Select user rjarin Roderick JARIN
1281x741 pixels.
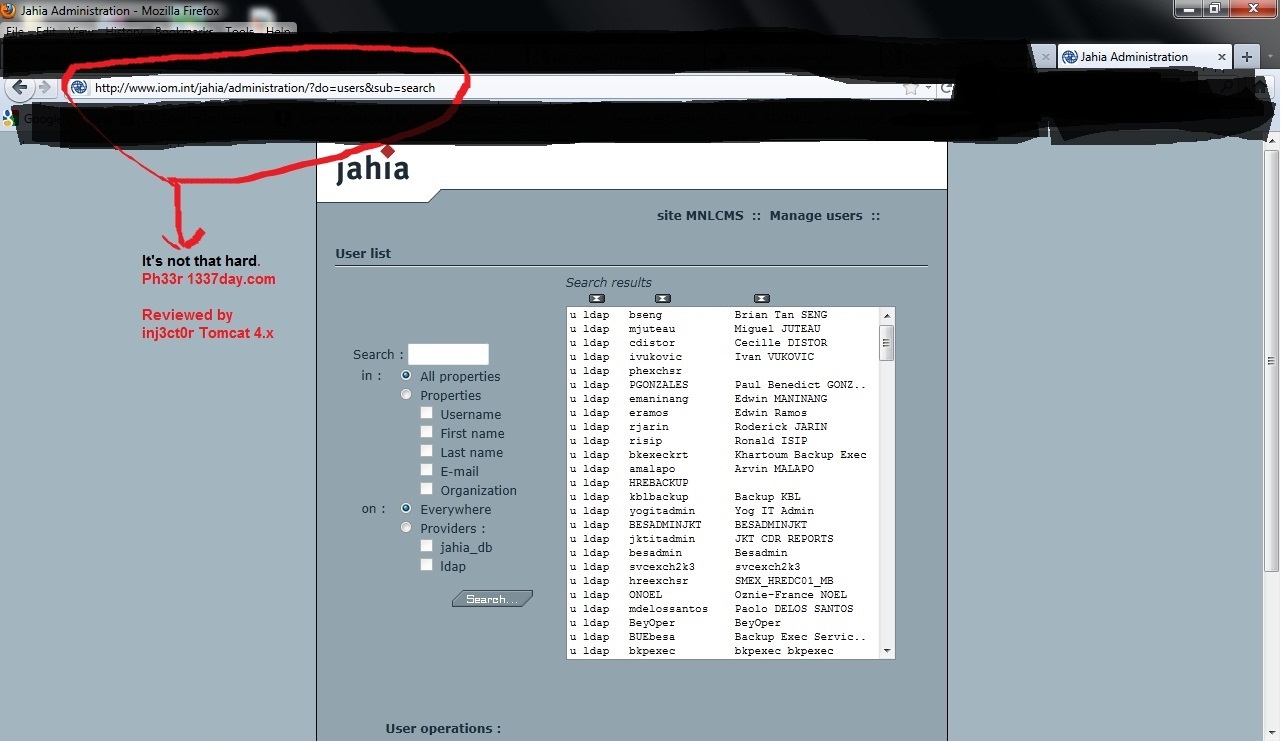pyautogui.click(x=722, y=427)
